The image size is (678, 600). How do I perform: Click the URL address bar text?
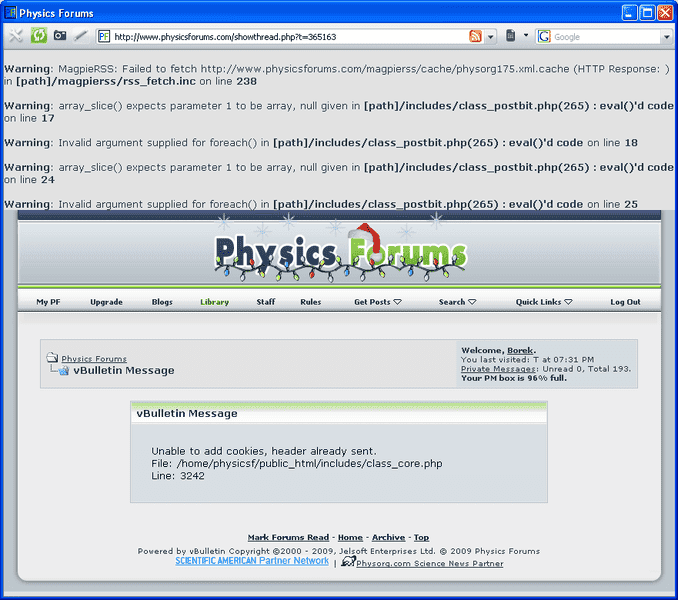pyautogui.click(x=225, y=37)
